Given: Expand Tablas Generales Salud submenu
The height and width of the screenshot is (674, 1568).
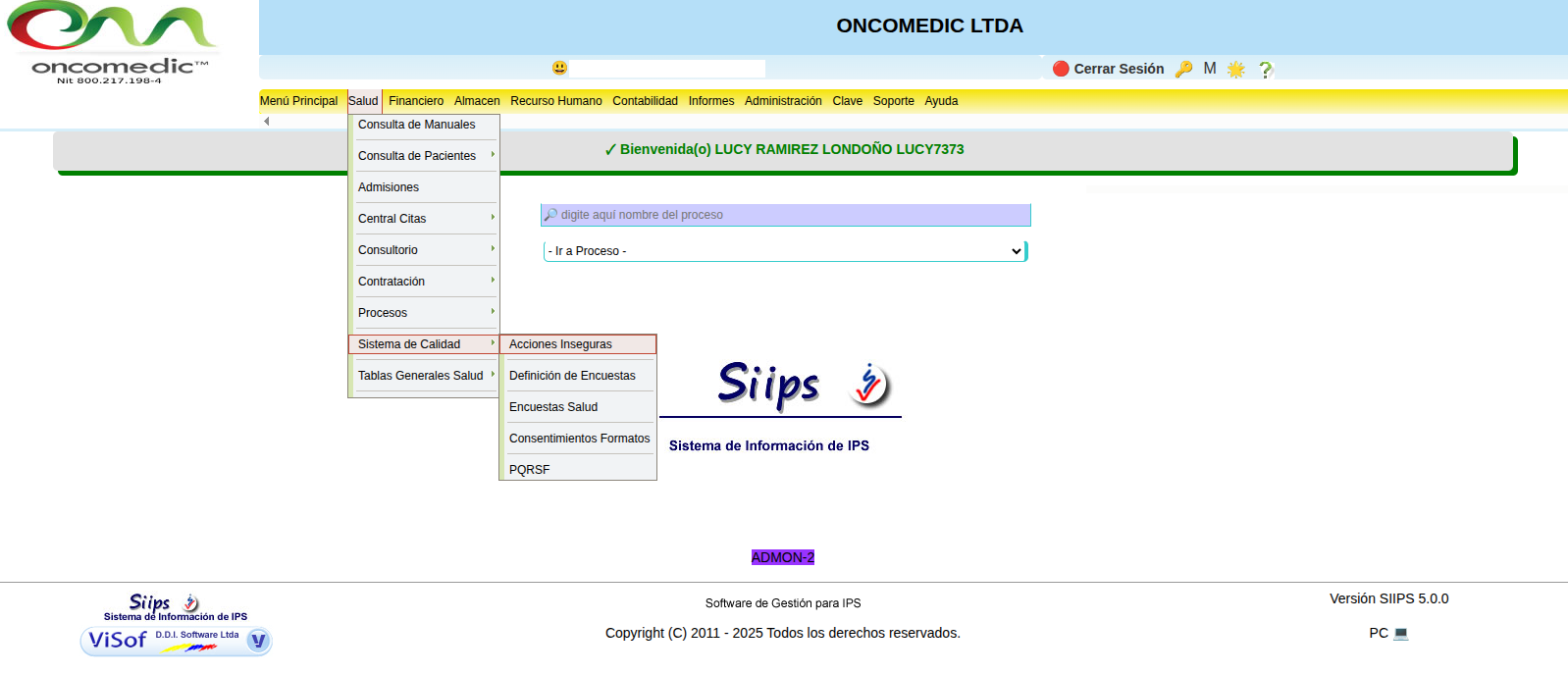Looking at the screenshot, I should (x=424, y=376).
